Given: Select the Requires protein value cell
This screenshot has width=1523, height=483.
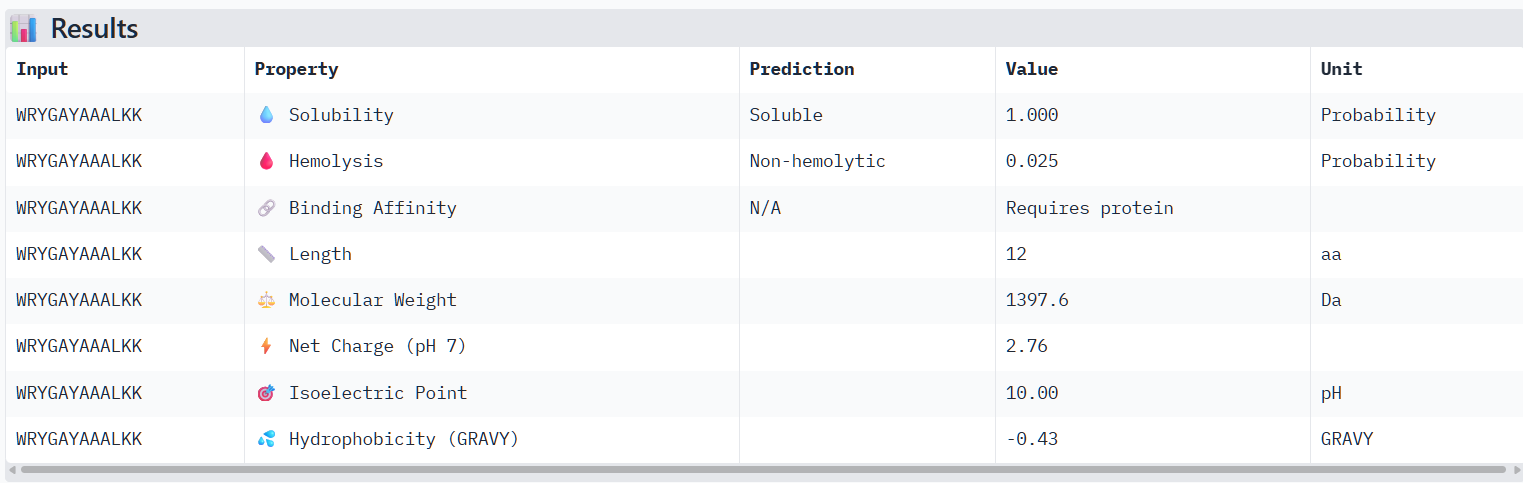Looking at the screenshot, I should 1089,208.
